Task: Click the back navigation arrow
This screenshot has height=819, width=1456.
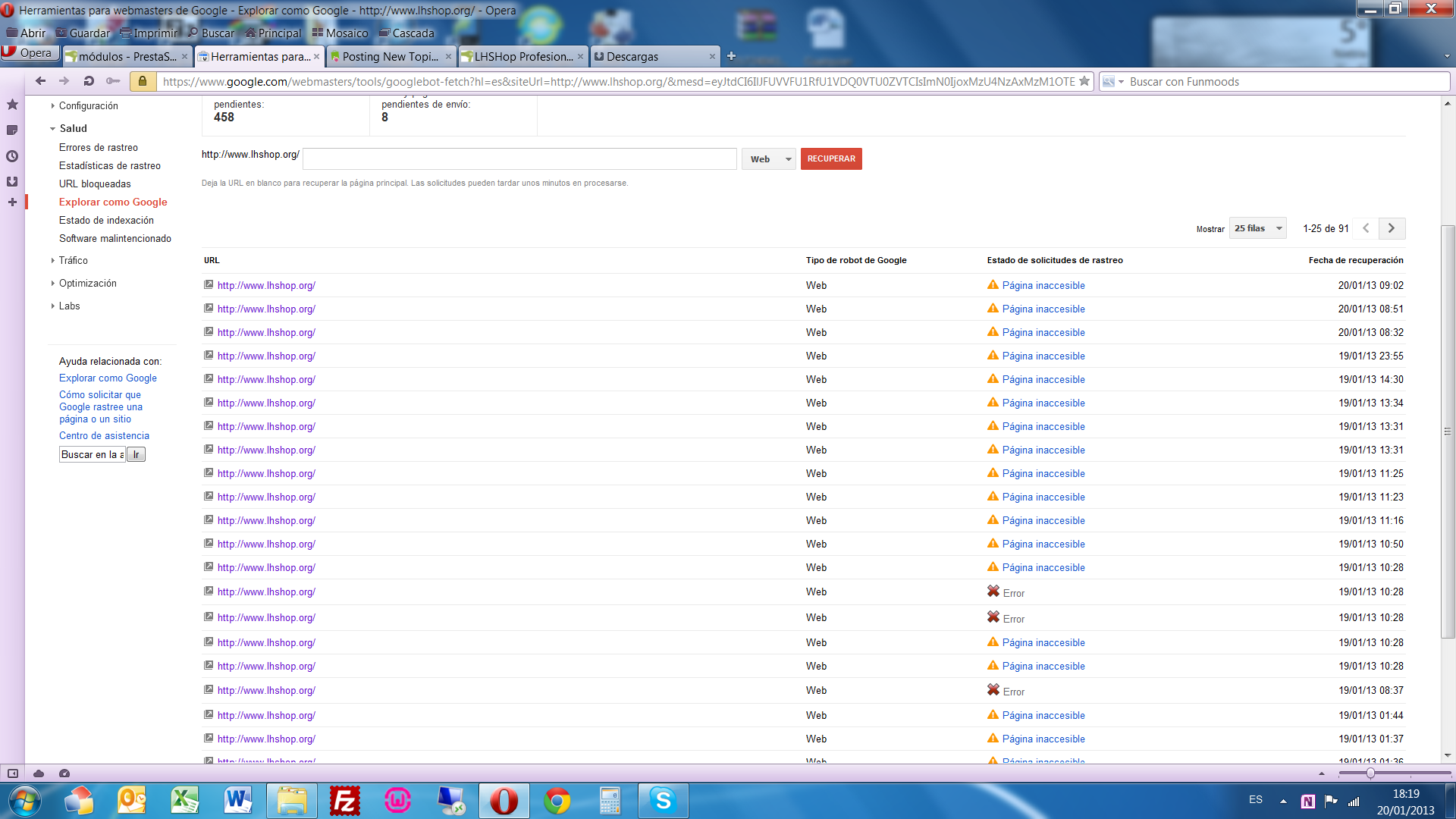Action: (40, 81)
